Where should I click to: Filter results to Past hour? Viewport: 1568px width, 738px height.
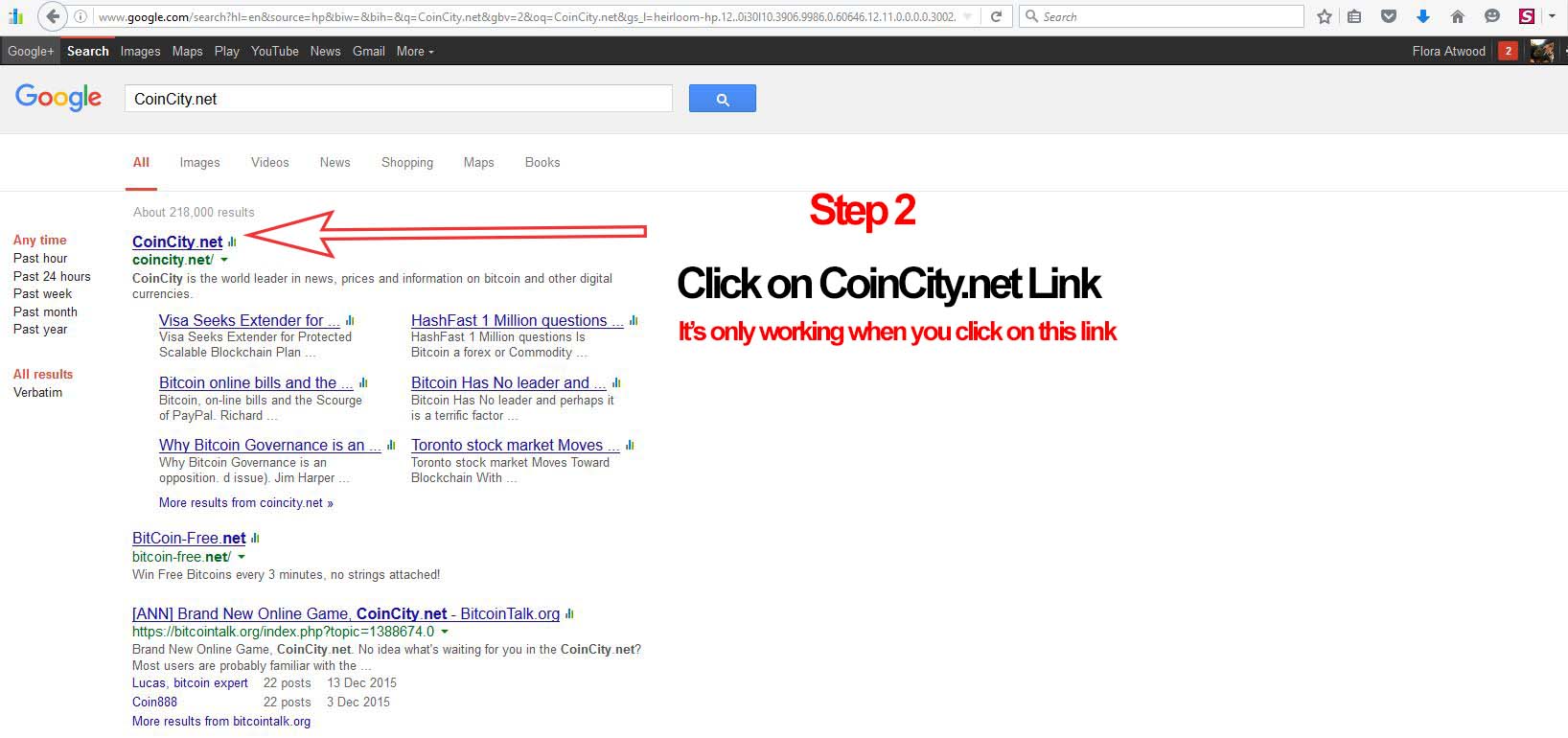click(40, 258)
